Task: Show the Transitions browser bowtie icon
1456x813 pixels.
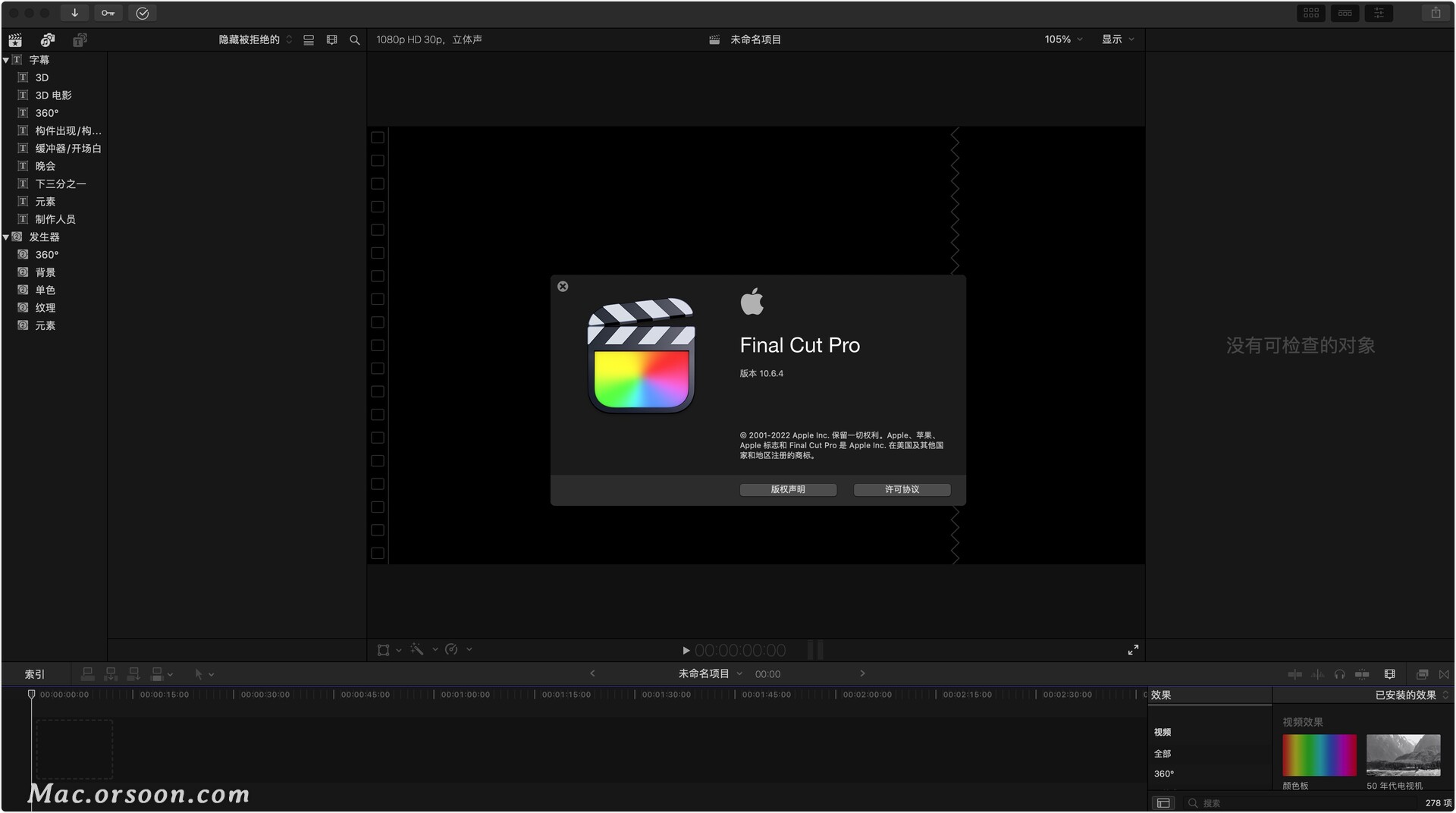Action: click(x=1444, y=674)
